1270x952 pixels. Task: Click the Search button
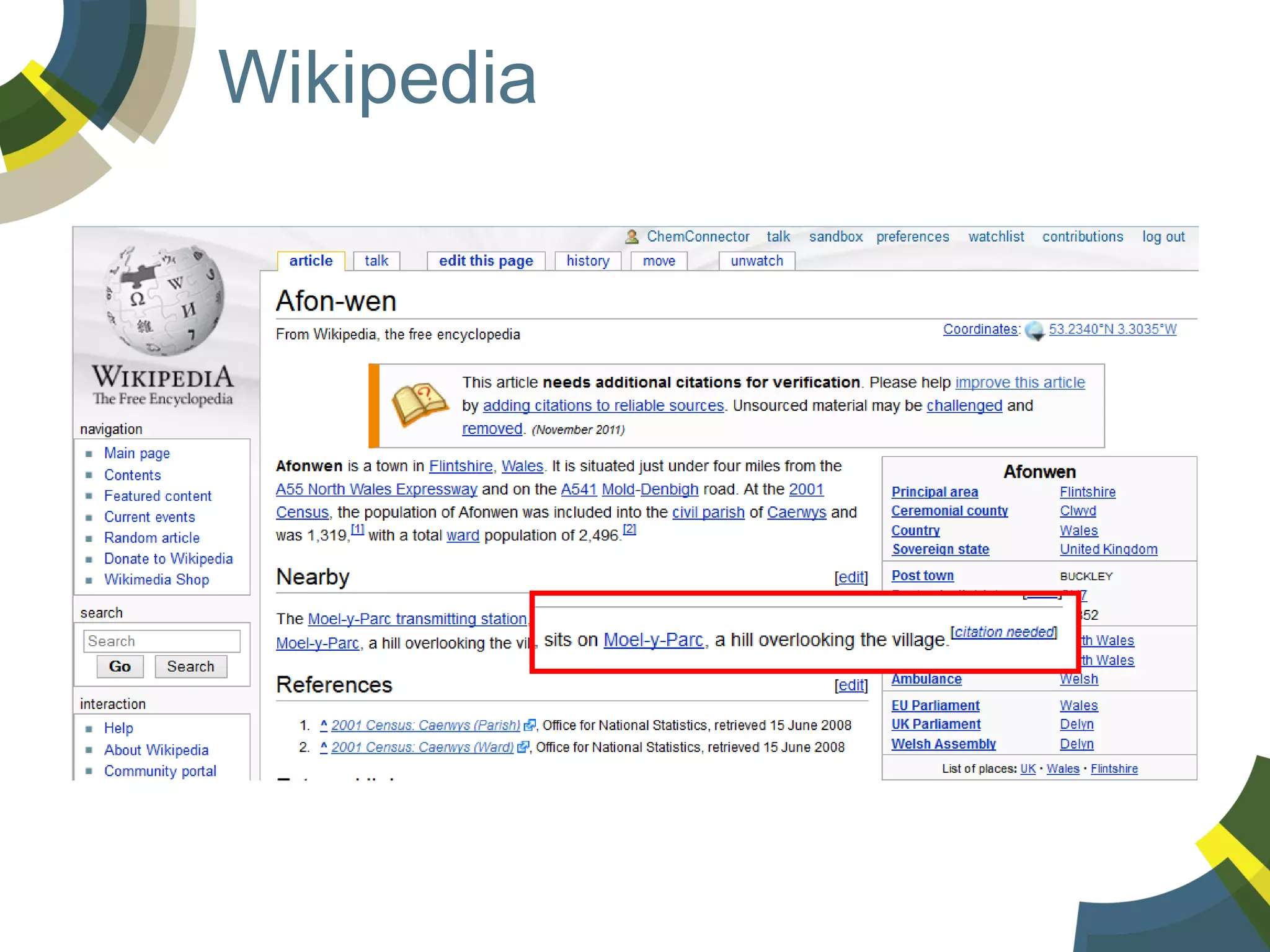tap(191, 666)
